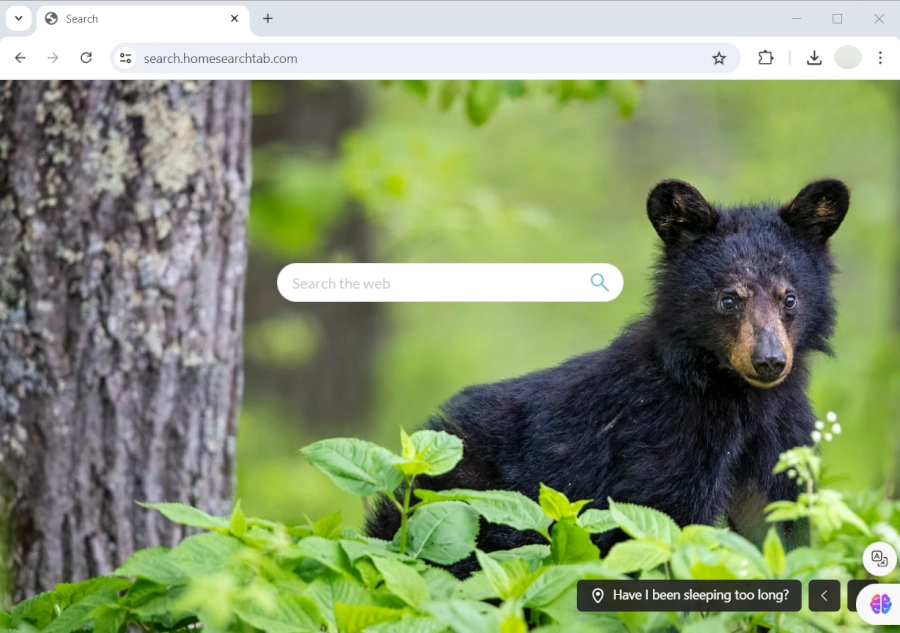
Task: Show previous background image arrow
Action: [x=824, y=596]
